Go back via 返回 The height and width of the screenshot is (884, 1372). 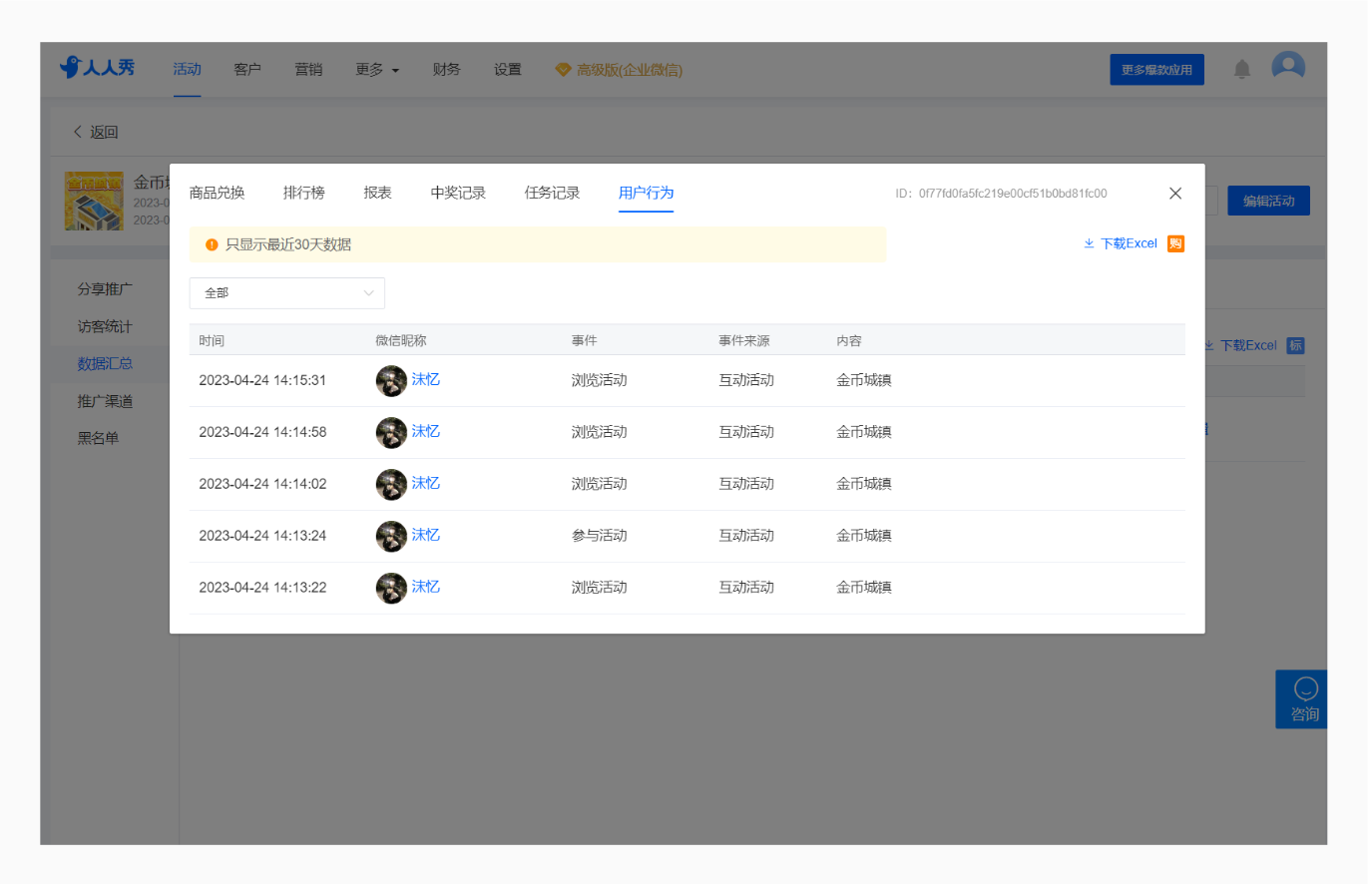[96, 132]
